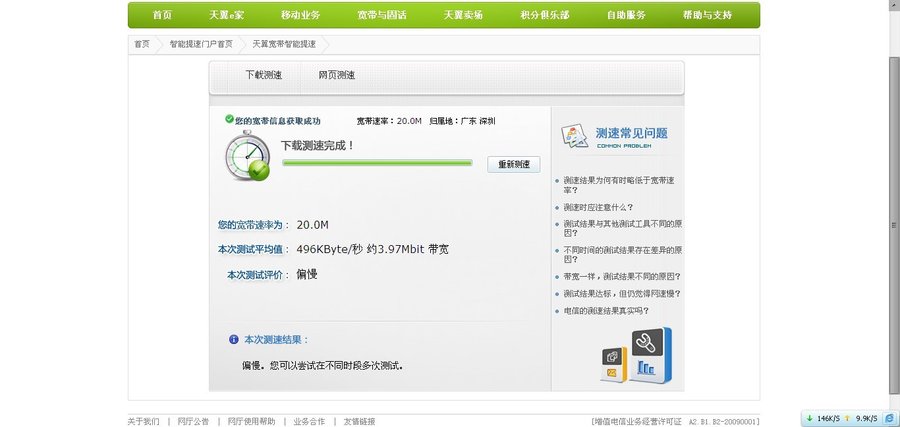Go to 智能提速门户首页 breadcrumb link
This screenshot has width=900, height=427.
[x=201, y=44]
